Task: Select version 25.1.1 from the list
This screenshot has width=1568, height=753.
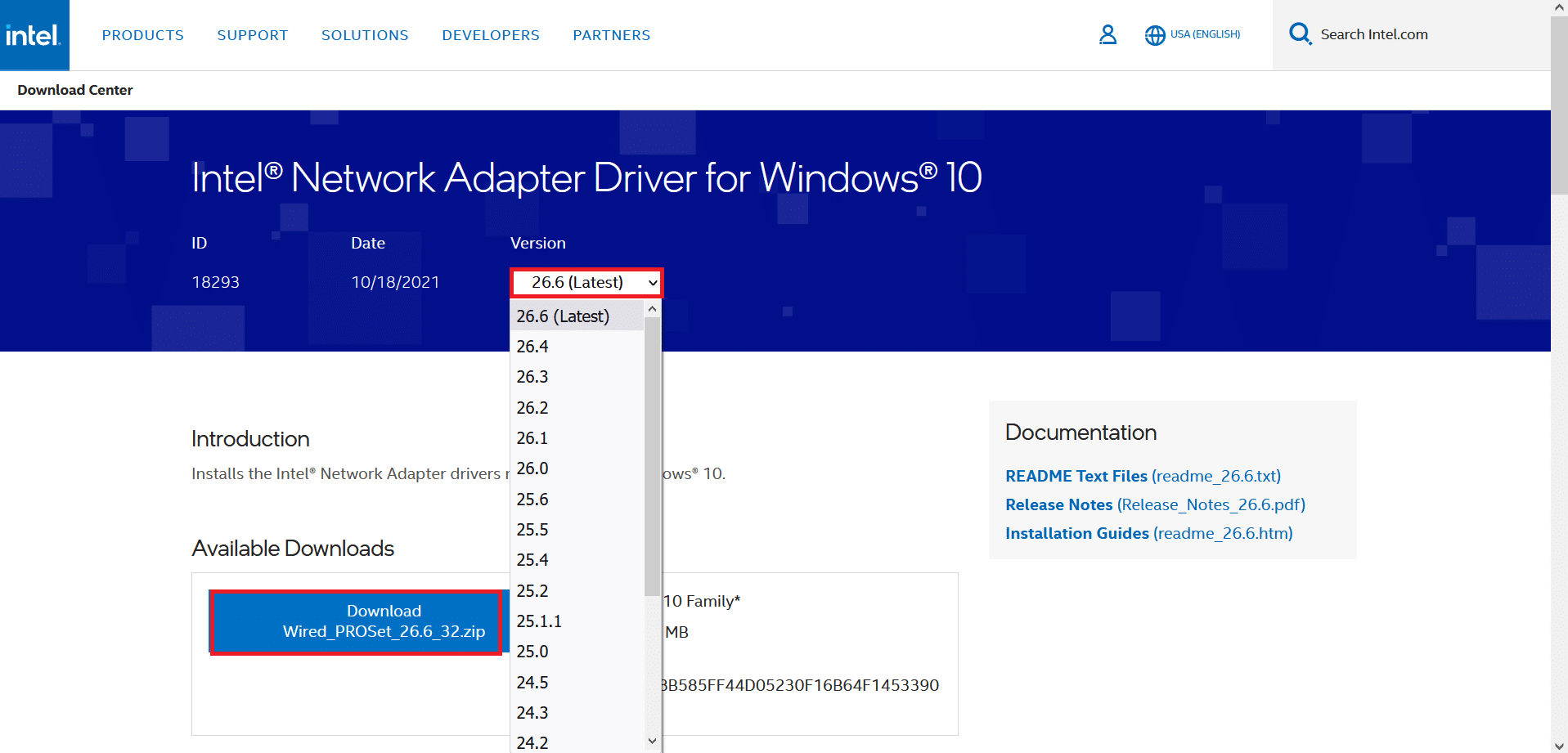Action: pos(539,621)
